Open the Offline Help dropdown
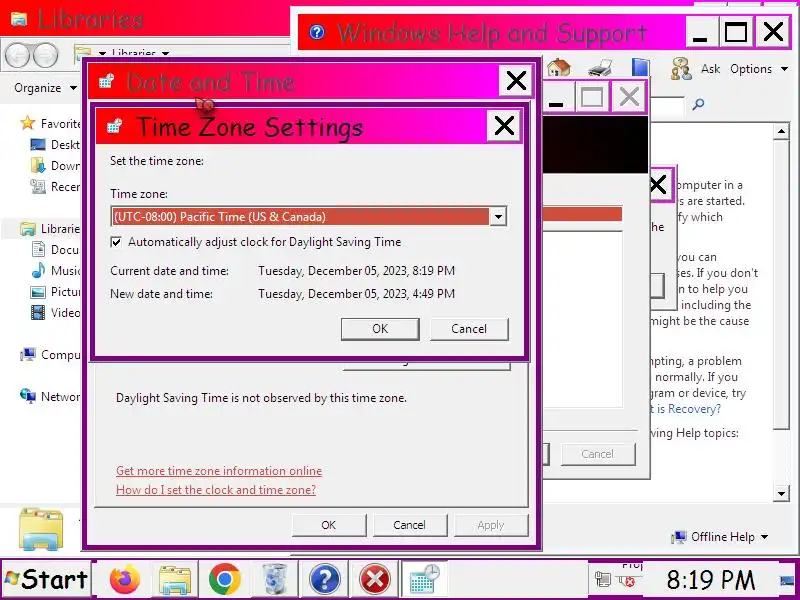This screenshot has height=600, width=800. point(721,537)
